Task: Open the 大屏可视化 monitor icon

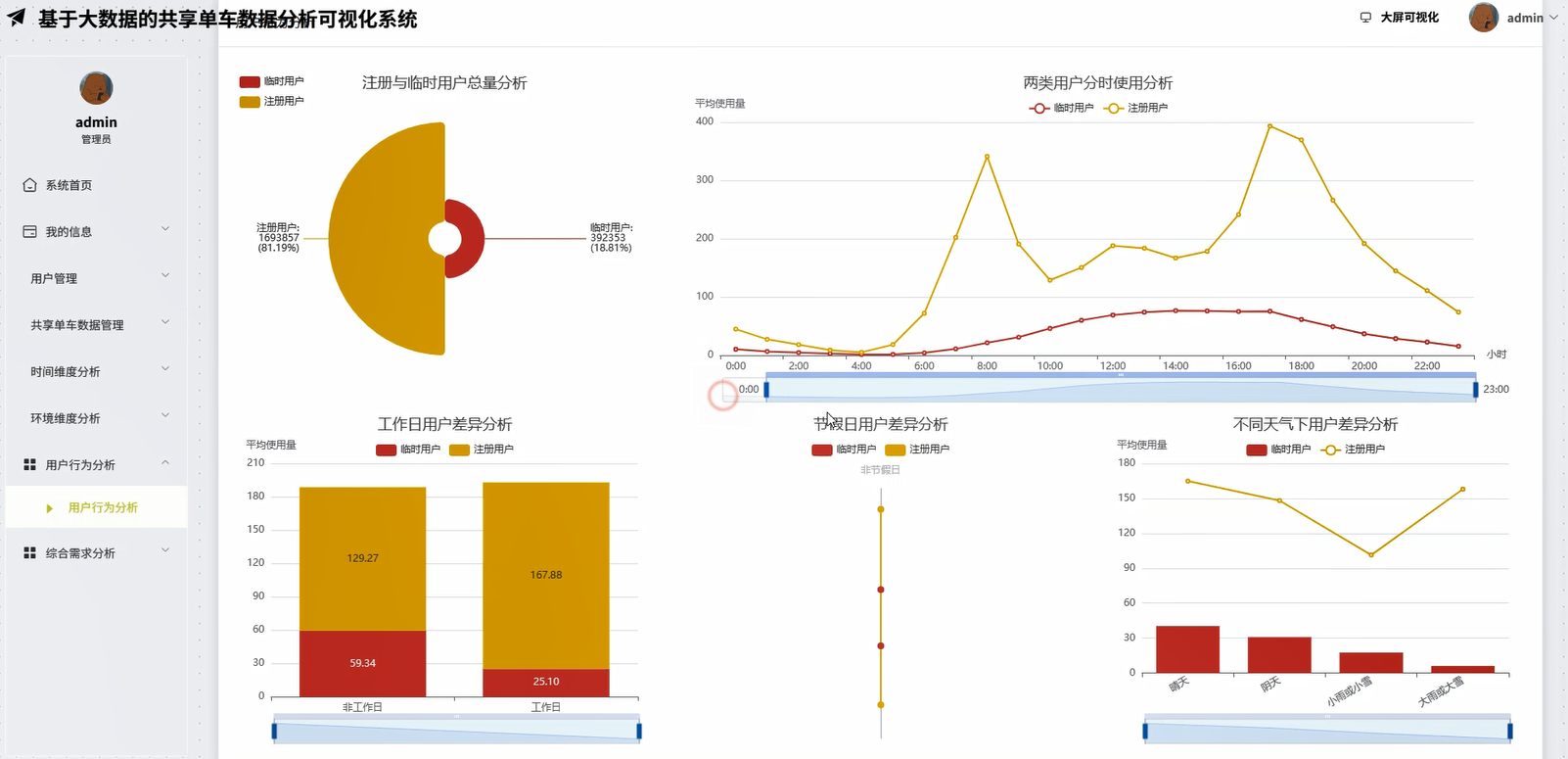Action: coord(1365,18)
